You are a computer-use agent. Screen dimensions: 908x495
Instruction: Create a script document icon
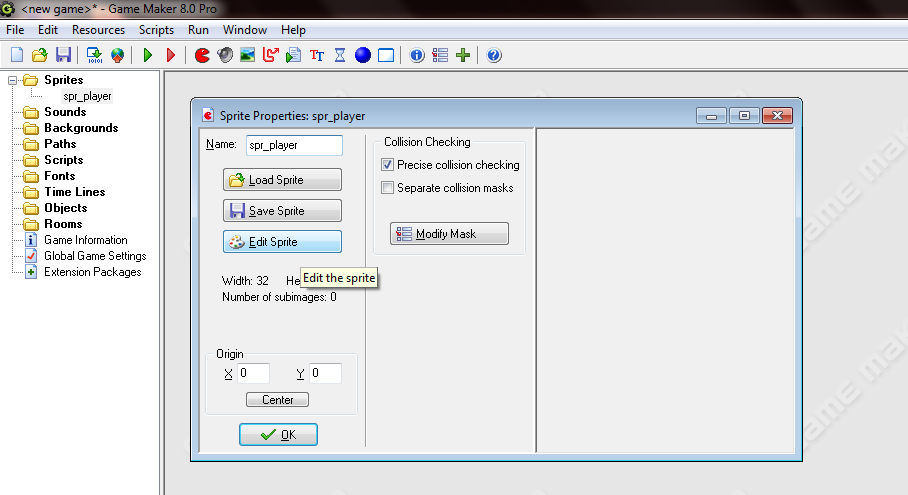click(294, 55)
